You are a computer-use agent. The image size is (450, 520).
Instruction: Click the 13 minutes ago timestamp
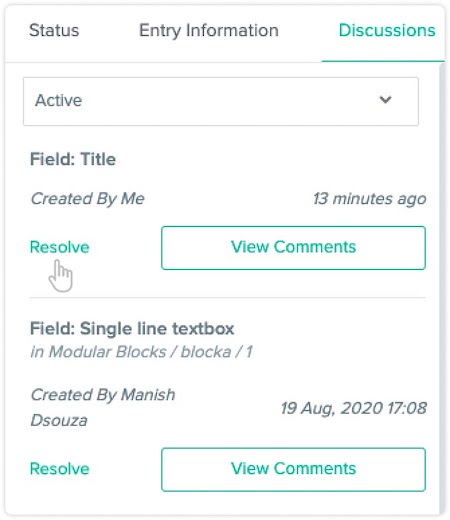pyautogui.click(x=369, y=199)
